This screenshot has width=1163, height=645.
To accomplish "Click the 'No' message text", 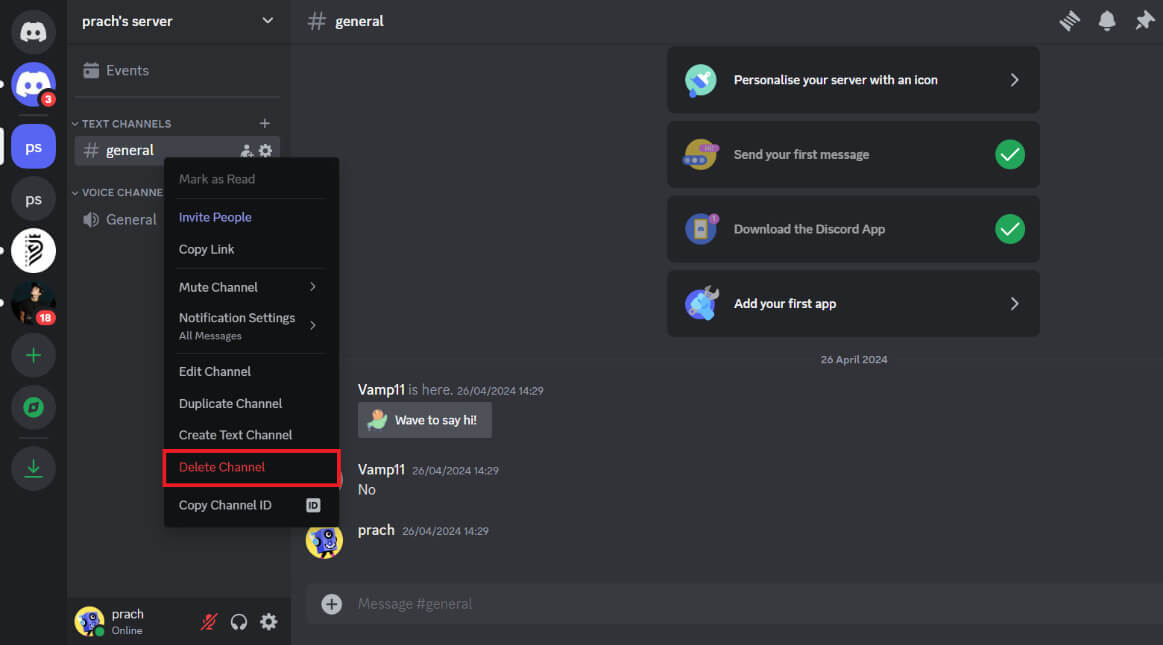I will [x=366, y=490].
